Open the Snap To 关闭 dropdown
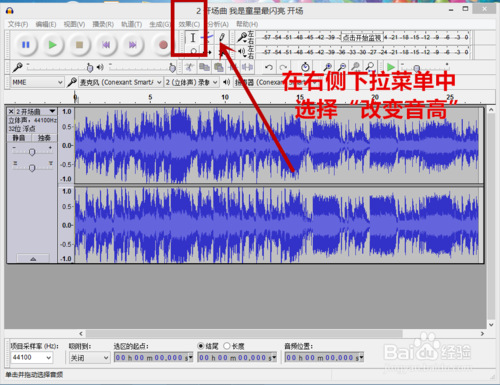This screenshot has height=385, width=500. 89,358
